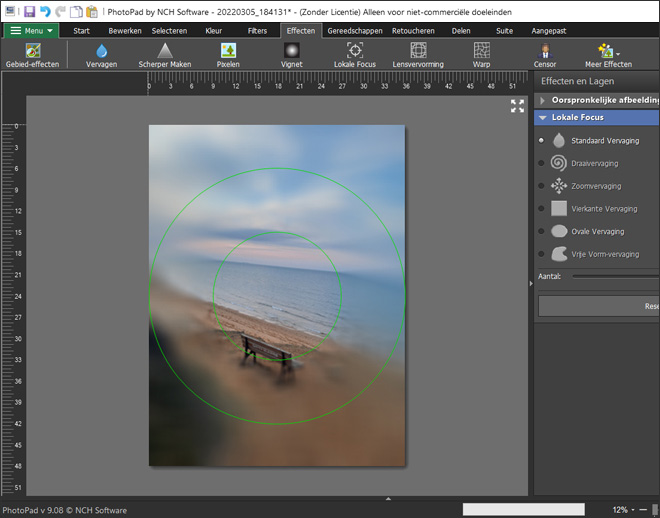660x518 pixels.
Task: Open the Lensvervorming effect
Action: [418, 55]
